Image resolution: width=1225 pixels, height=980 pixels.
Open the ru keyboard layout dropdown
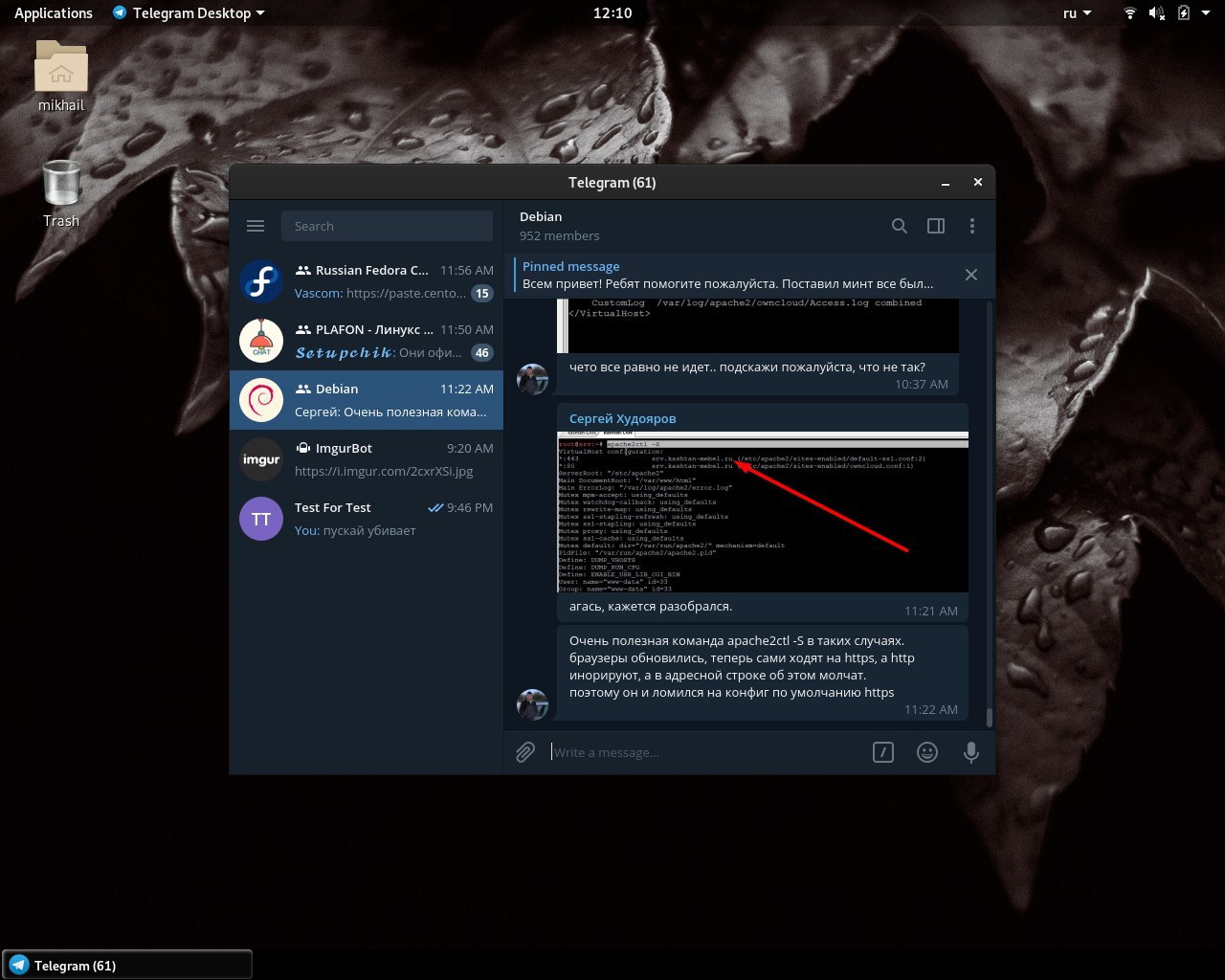[1077, 13]
